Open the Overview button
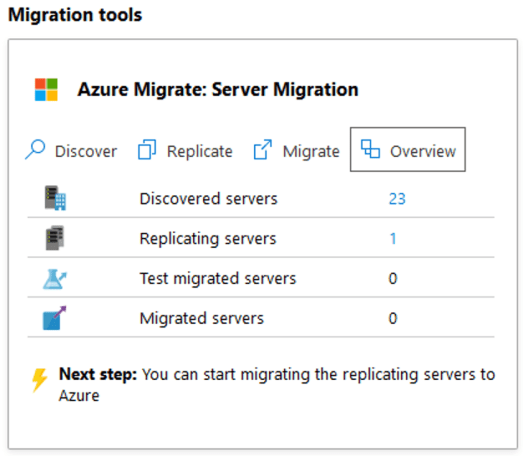The image size is (528, 456). pyautogui.click(x=408, y=150)
